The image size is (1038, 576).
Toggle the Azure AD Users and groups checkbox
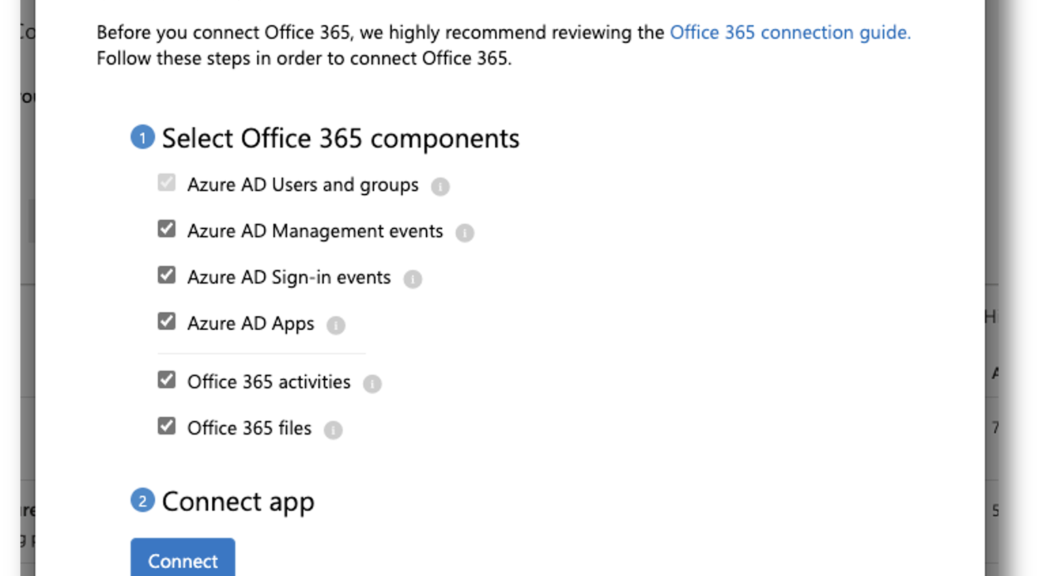pos(167,183)
